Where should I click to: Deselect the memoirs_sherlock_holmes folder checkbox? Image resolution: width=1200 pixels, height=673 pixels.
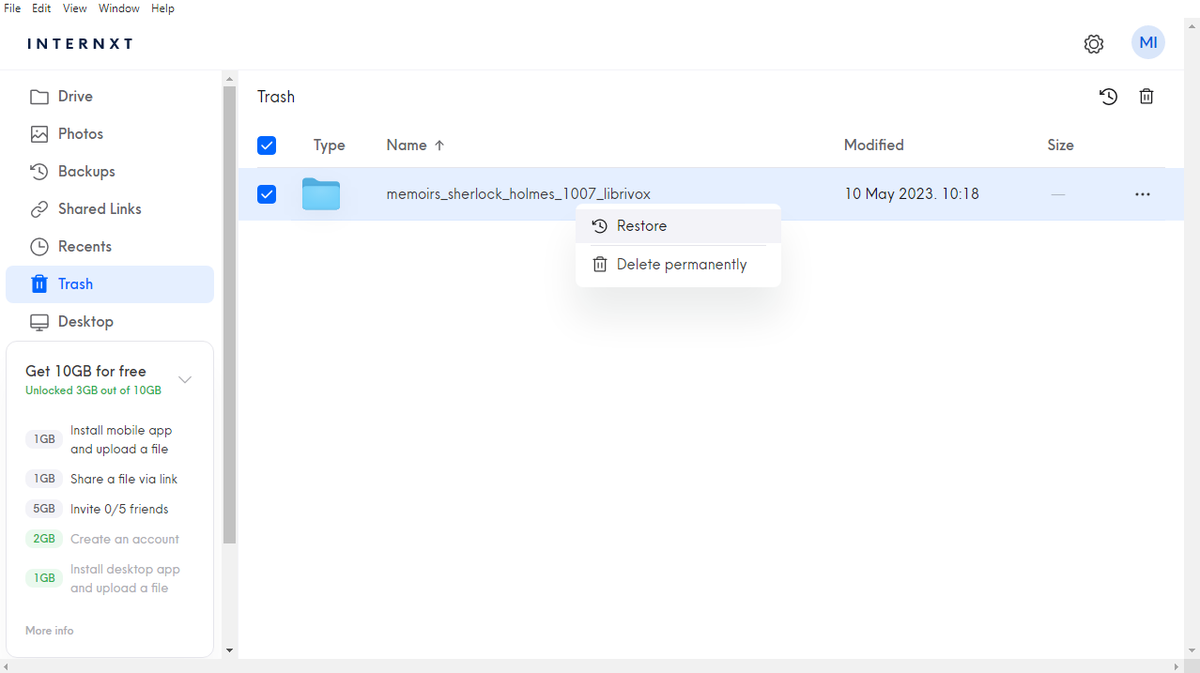click(x=266, y=194)
